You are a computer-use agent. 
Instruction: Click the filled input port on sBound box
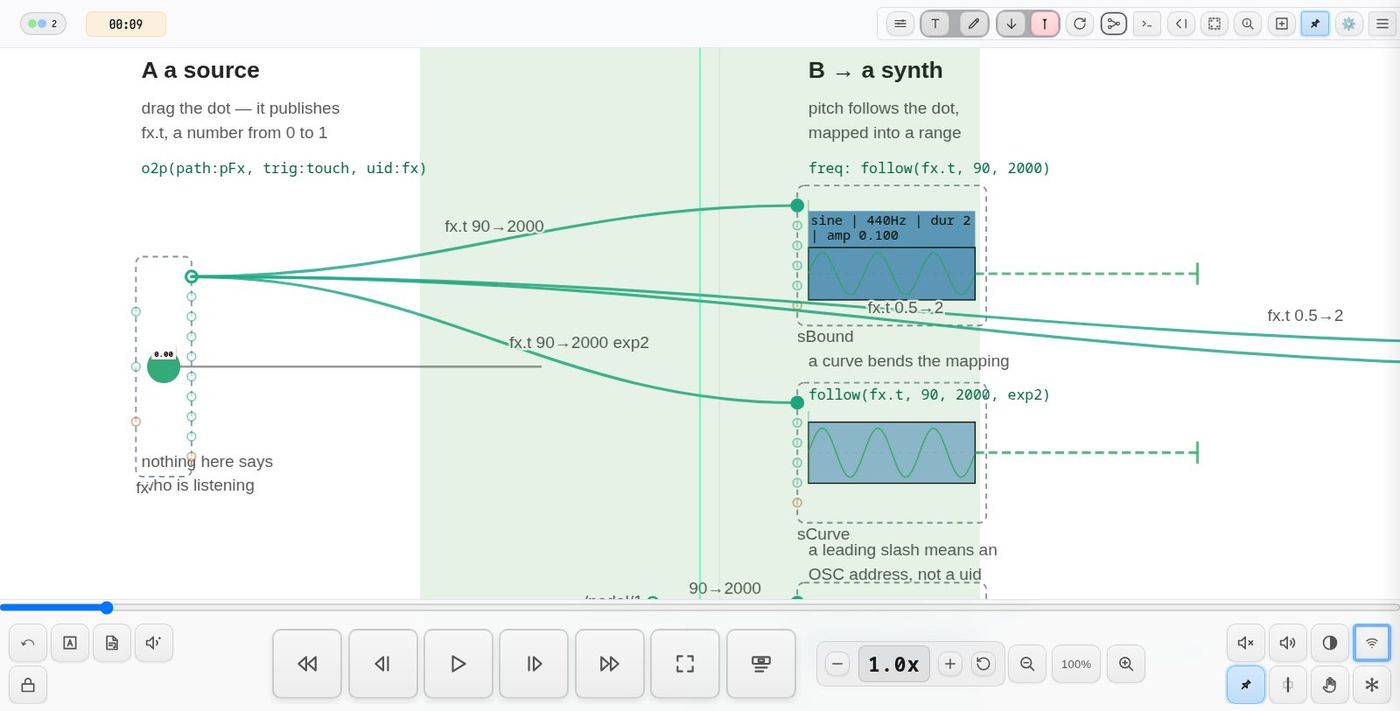pyautogui.click(x=797, y=205)
